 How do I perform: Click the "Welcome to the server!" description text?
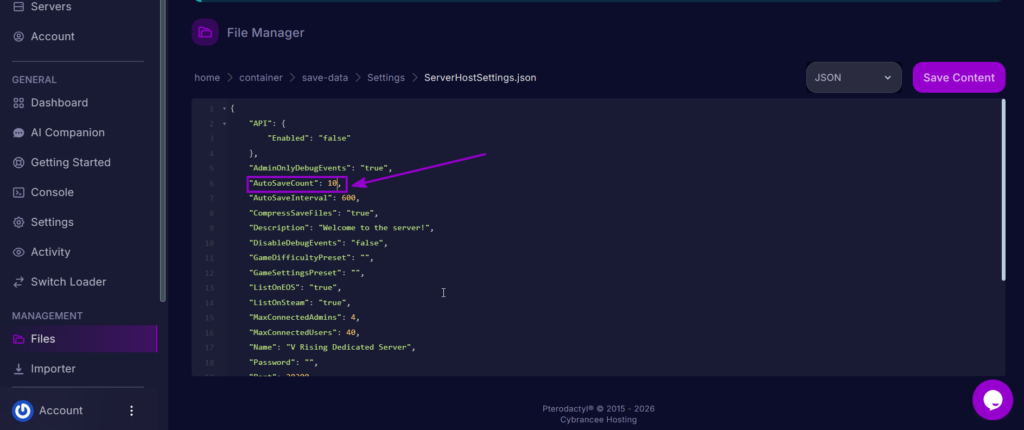(374, 228)
